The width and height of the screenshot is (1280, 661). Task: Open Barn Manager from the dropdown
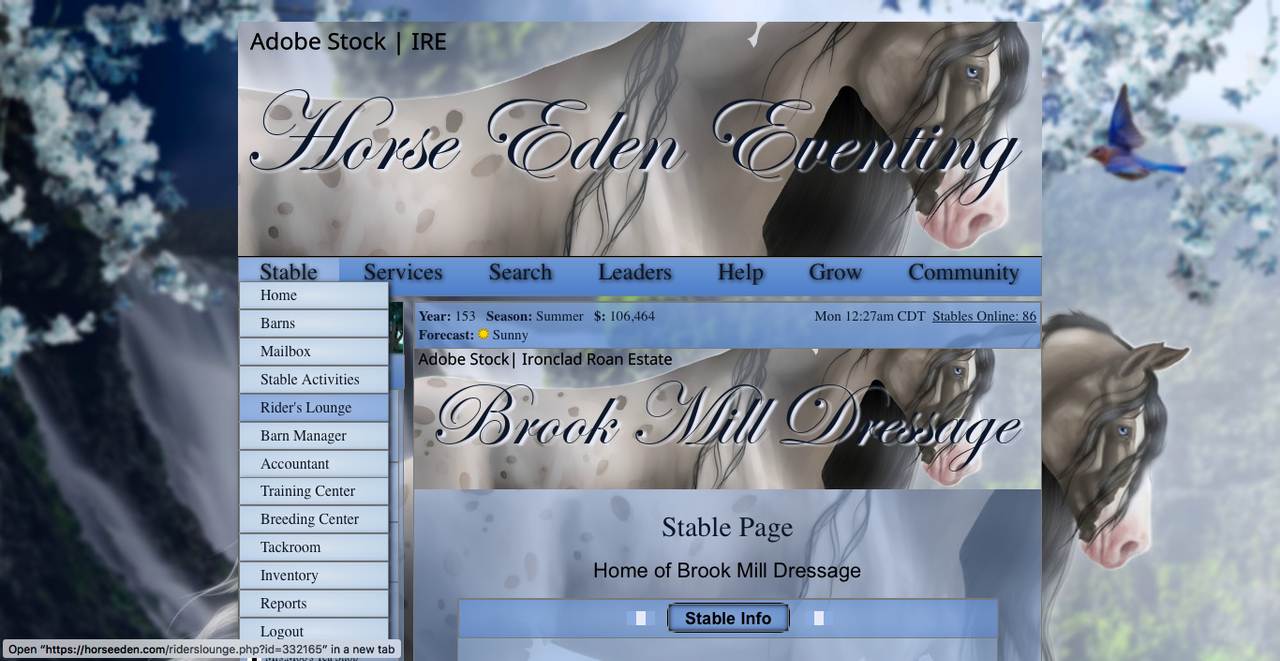[314, 435]
